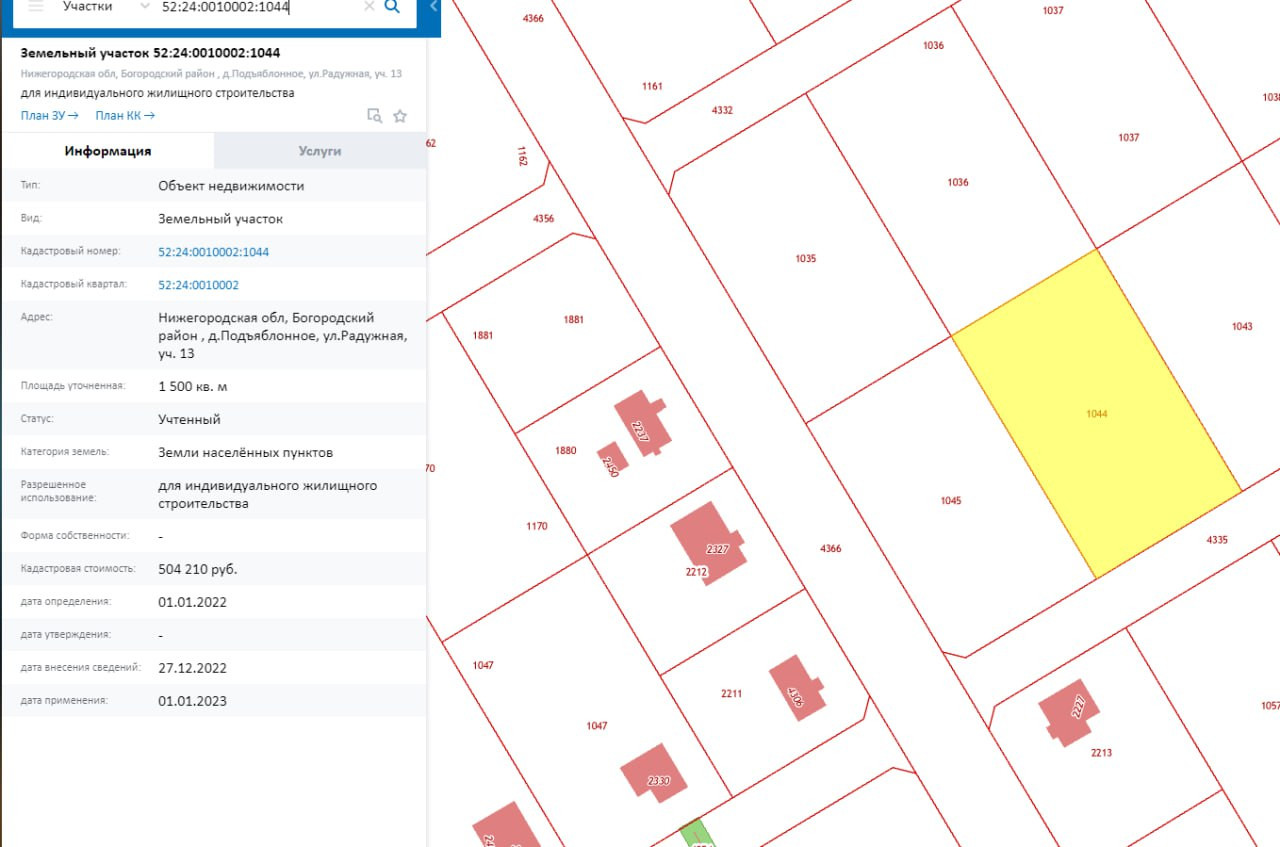Screen dimensions: 1280x847
Task: Select building 2330 on the map
Action: pyautogui.click(x=655, y=772)
